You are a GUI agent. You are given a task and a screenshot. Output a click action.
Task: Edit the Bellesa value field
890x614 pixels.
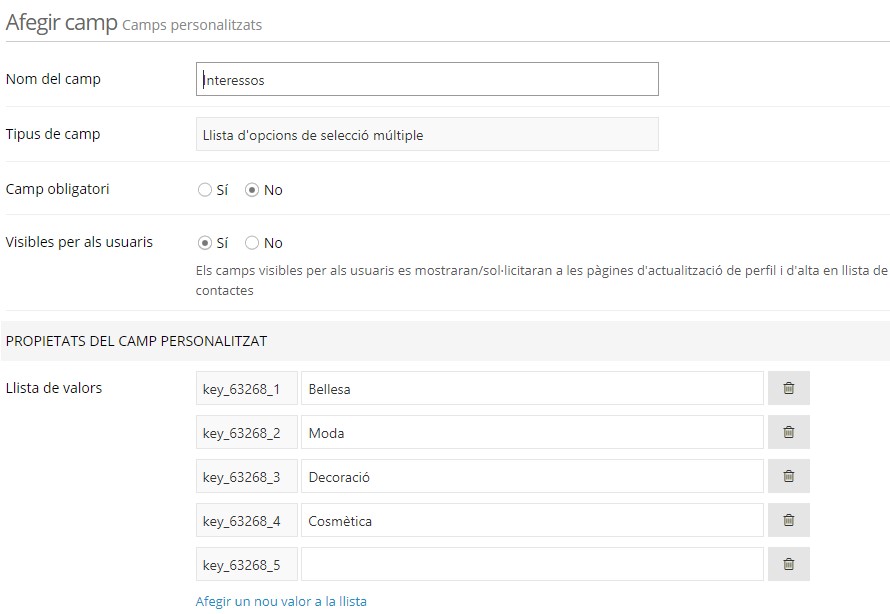pos(532,389)
